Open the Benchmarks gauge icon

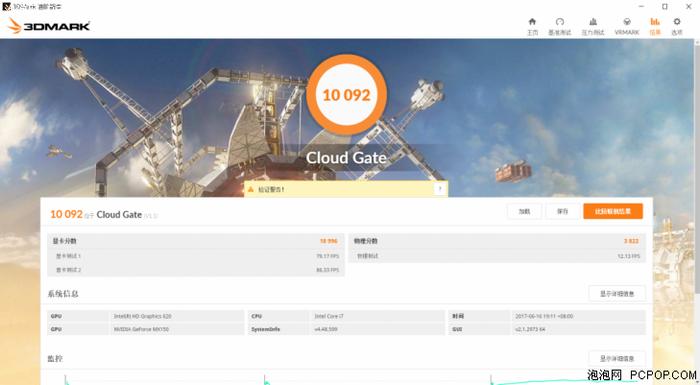560,21
